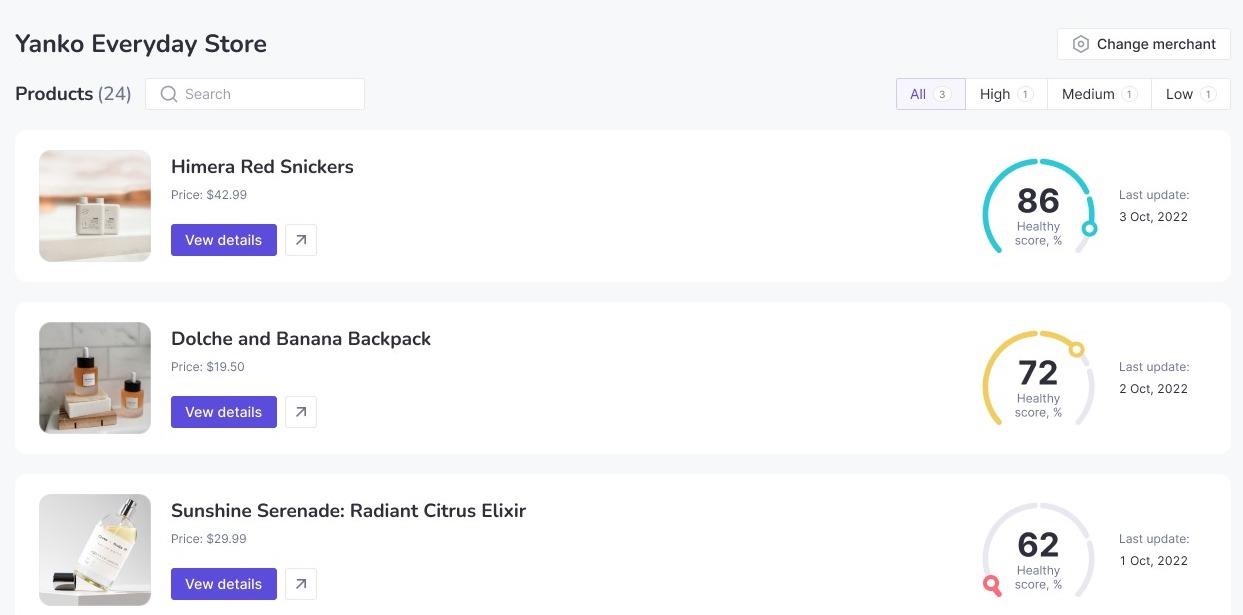The image size is (1243, 615).
Task: Click the Dolche and Banana Backpack thumbnail
Action: tap(95, 378)
